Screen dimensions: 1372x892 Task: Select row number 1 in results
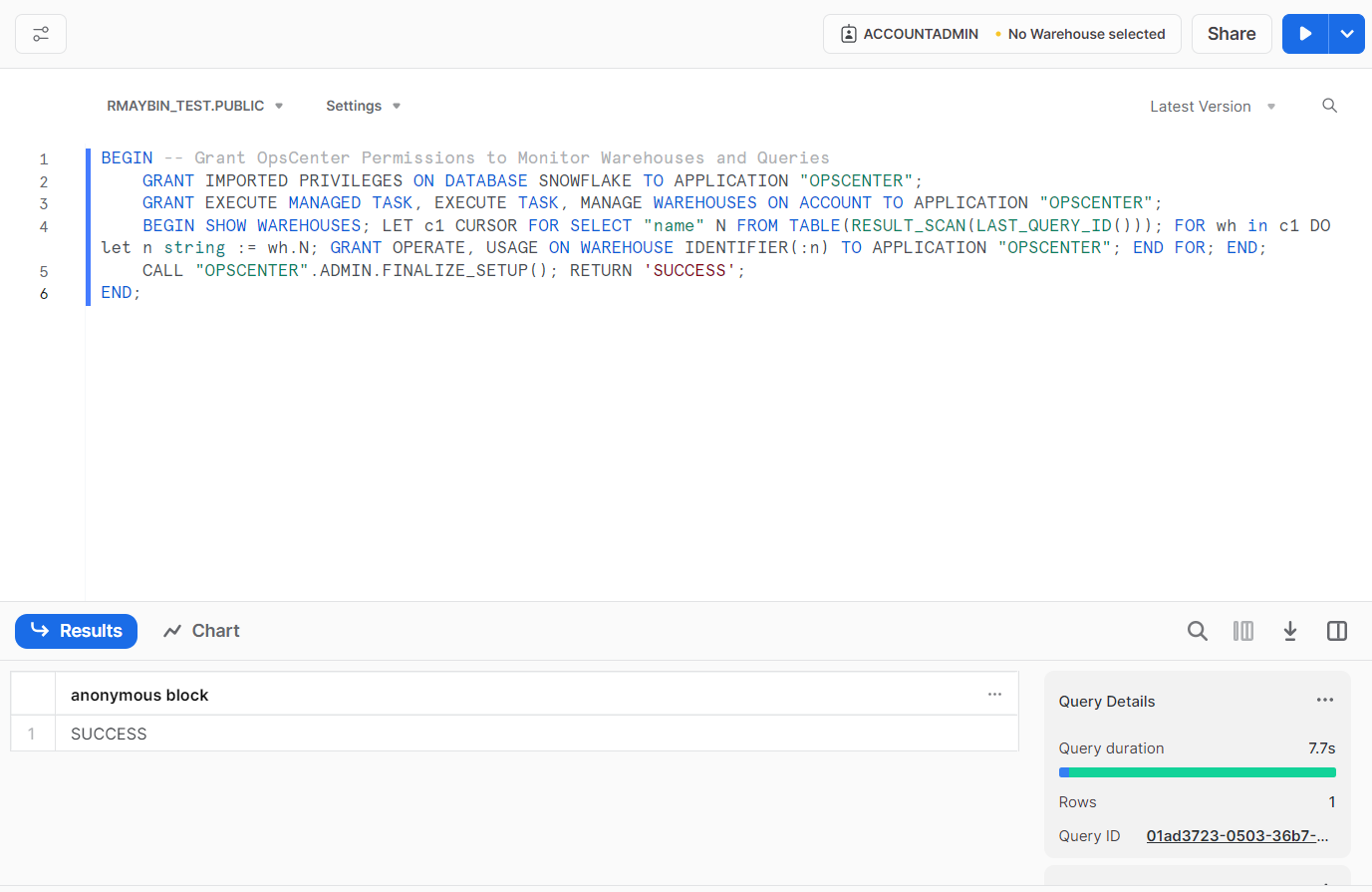tap(32, 734)
